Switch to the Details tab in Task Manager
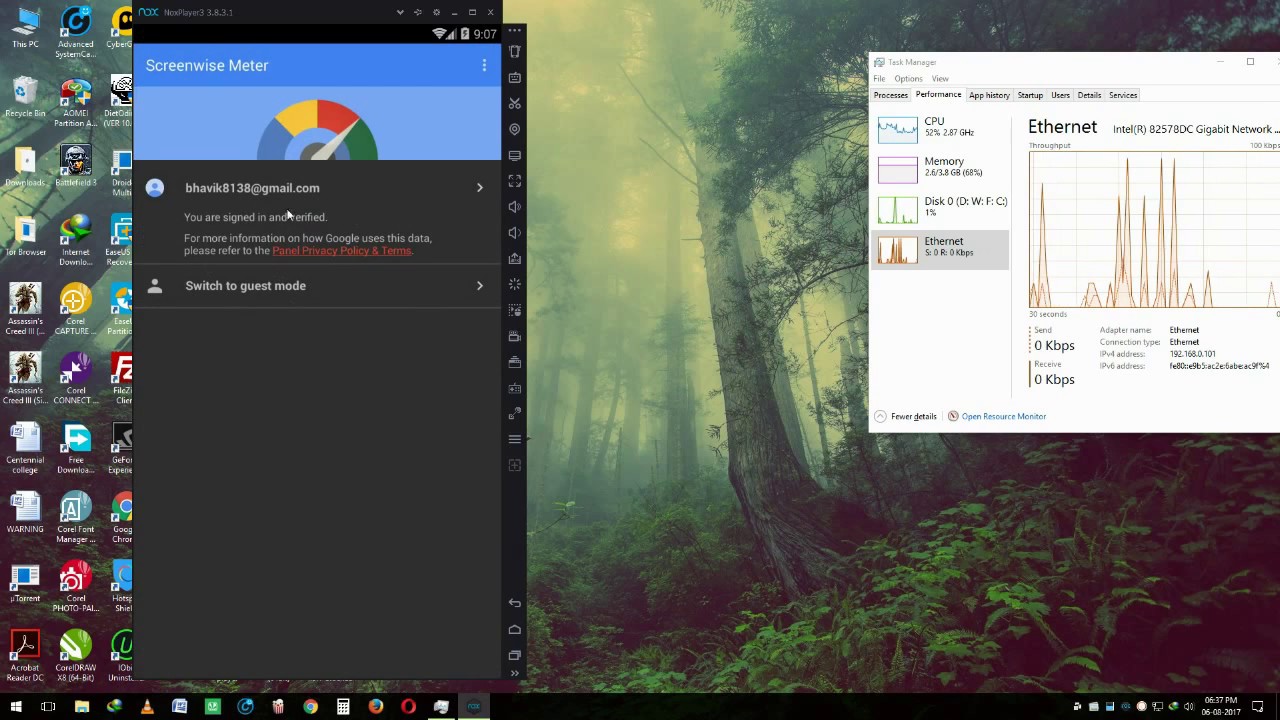This screenshot has width=1280, height=720. point(1089,95)
